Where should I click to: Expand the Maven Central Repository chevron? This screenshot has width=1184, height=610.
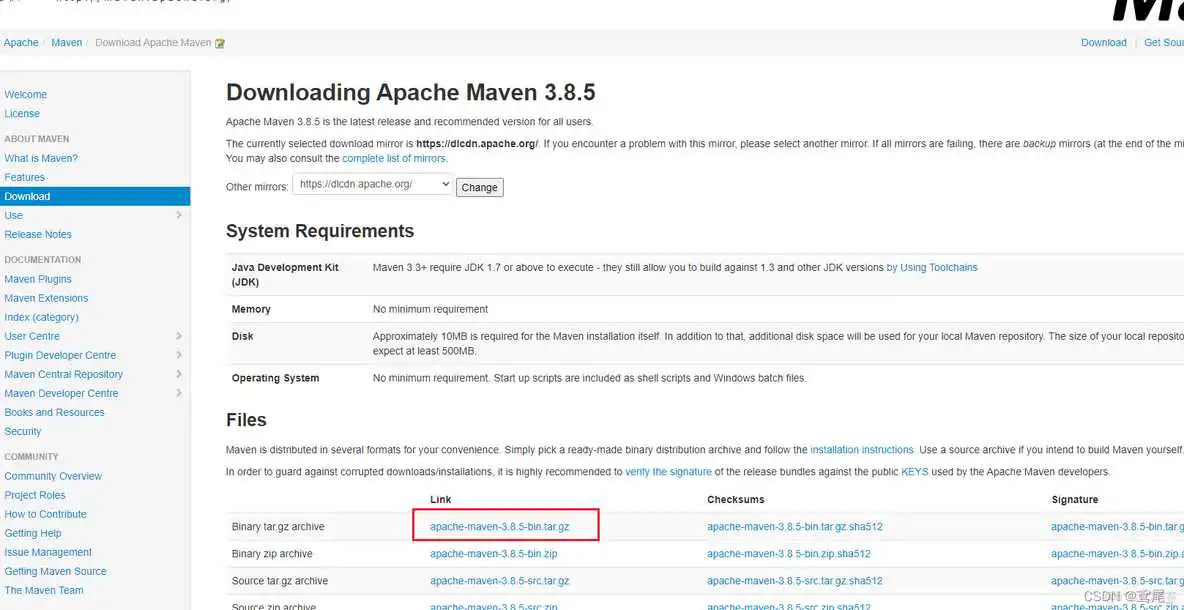pyautogui.click(x=179, y=374)
